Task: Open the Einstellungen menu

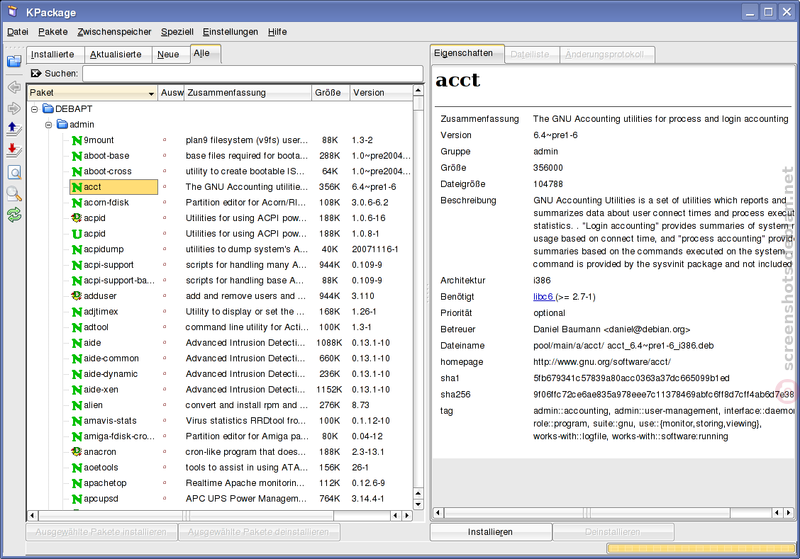Action: pyautogui.click(x=230, y=32)
